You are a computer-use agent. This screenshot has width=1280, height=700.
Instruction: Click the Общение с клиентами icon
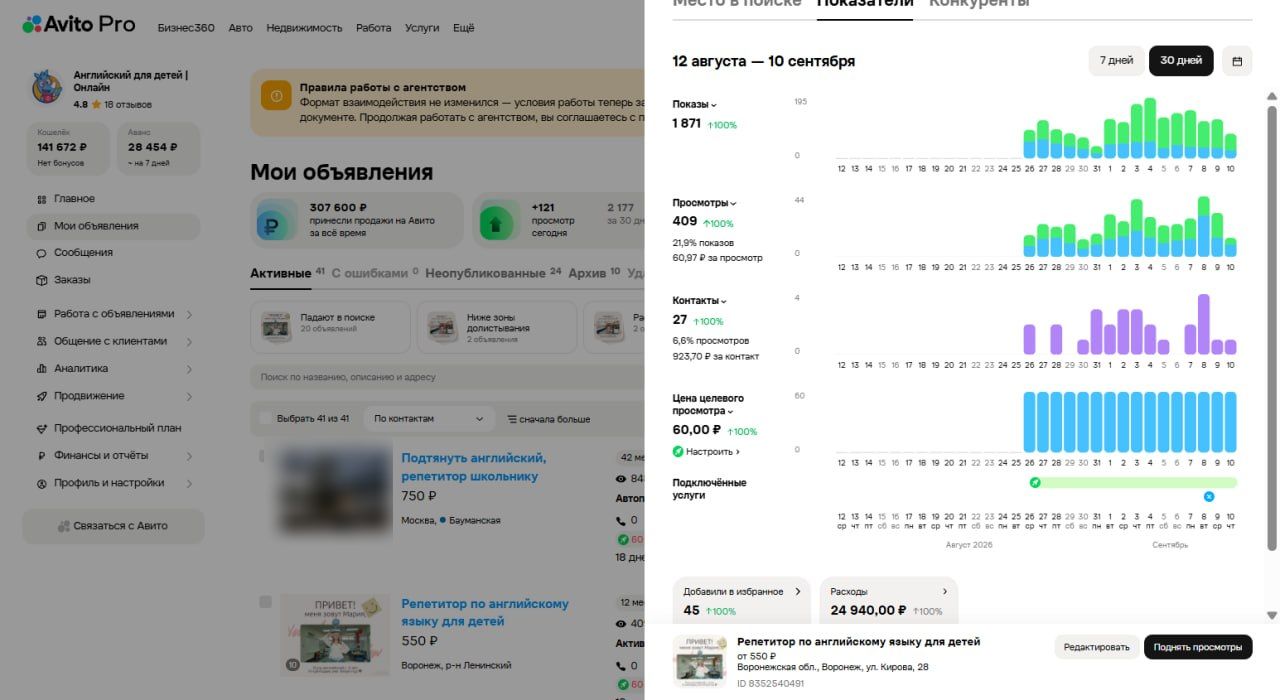pos(41,341)
